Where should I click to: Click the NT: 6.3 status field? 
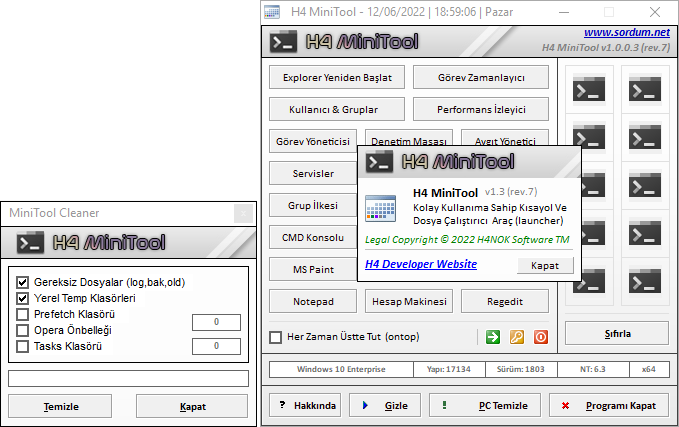pyautogui.click(x=593, y=369)
